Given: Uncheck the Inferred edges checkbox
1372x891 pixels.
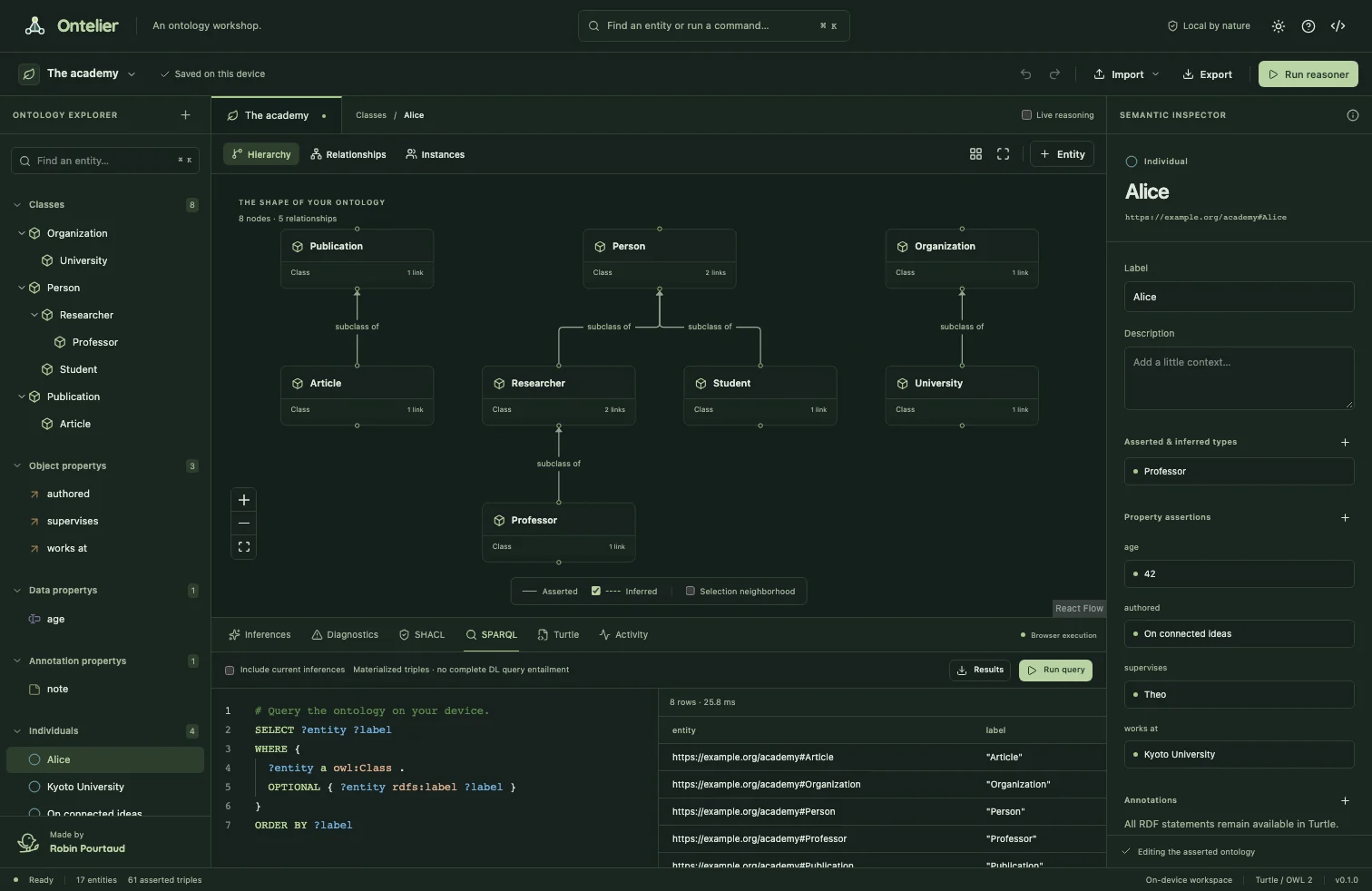Looking at the screenshot, I should (596, 591).
